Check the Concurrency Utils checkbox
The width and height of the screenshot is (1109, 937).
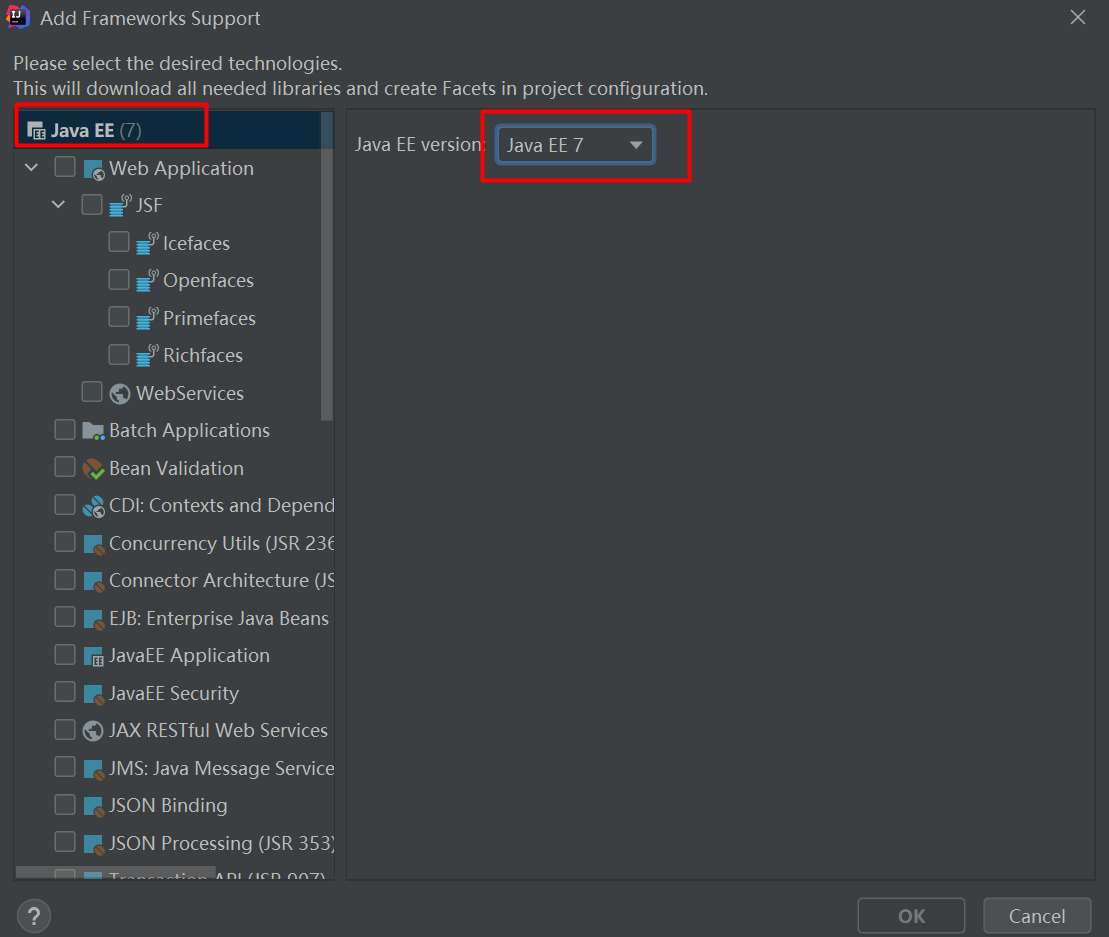[x=65, y=542]
